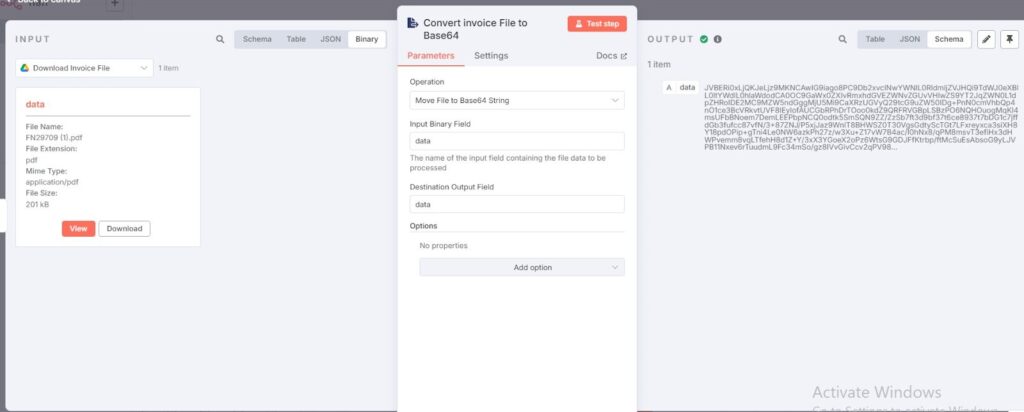Click the base64 string value in output
Image resolution: width=1024 pixels, height=412 pixels.
click(861, 117)
